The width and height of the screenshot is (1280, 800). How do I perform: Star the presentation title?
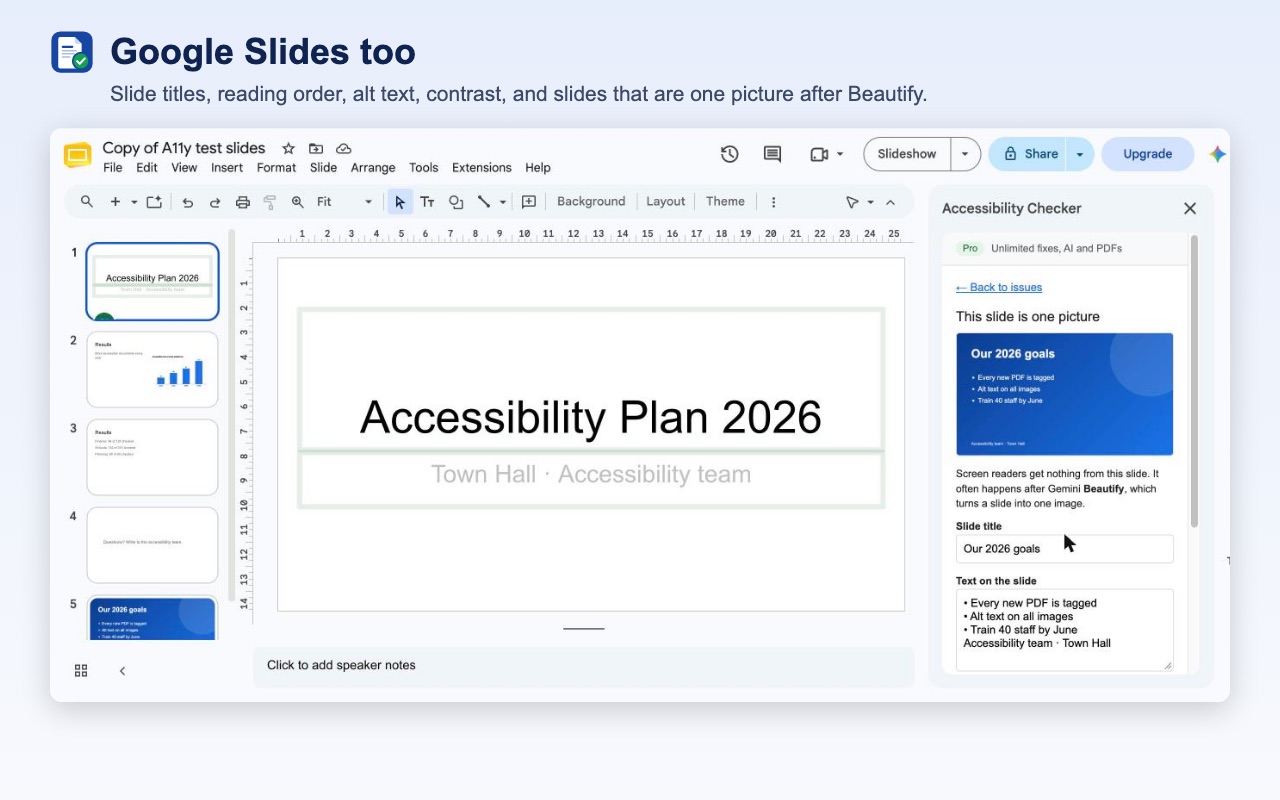click(x=288, y=148)
